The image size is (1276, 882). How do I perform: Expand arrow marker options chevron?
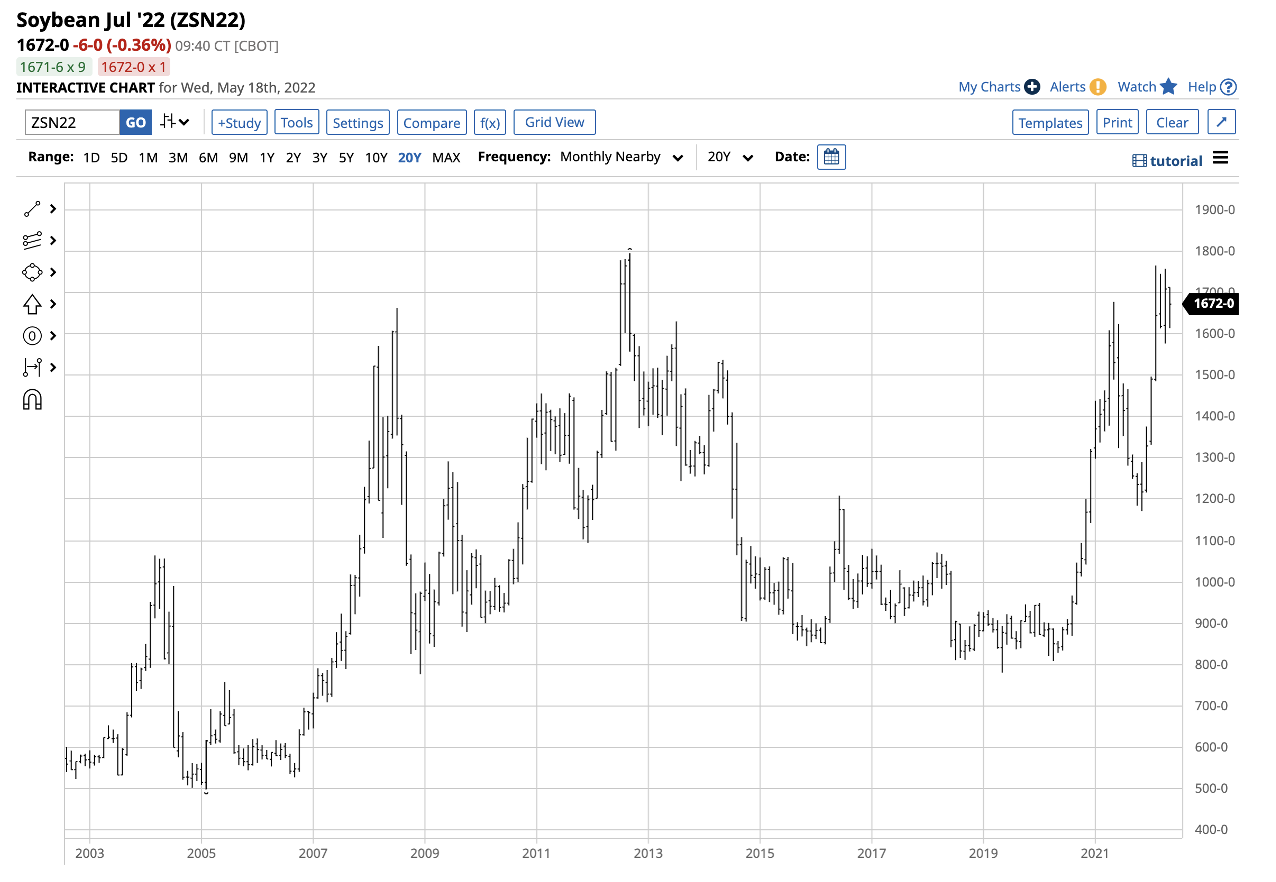pyautogui.click(x=52, y=304)
